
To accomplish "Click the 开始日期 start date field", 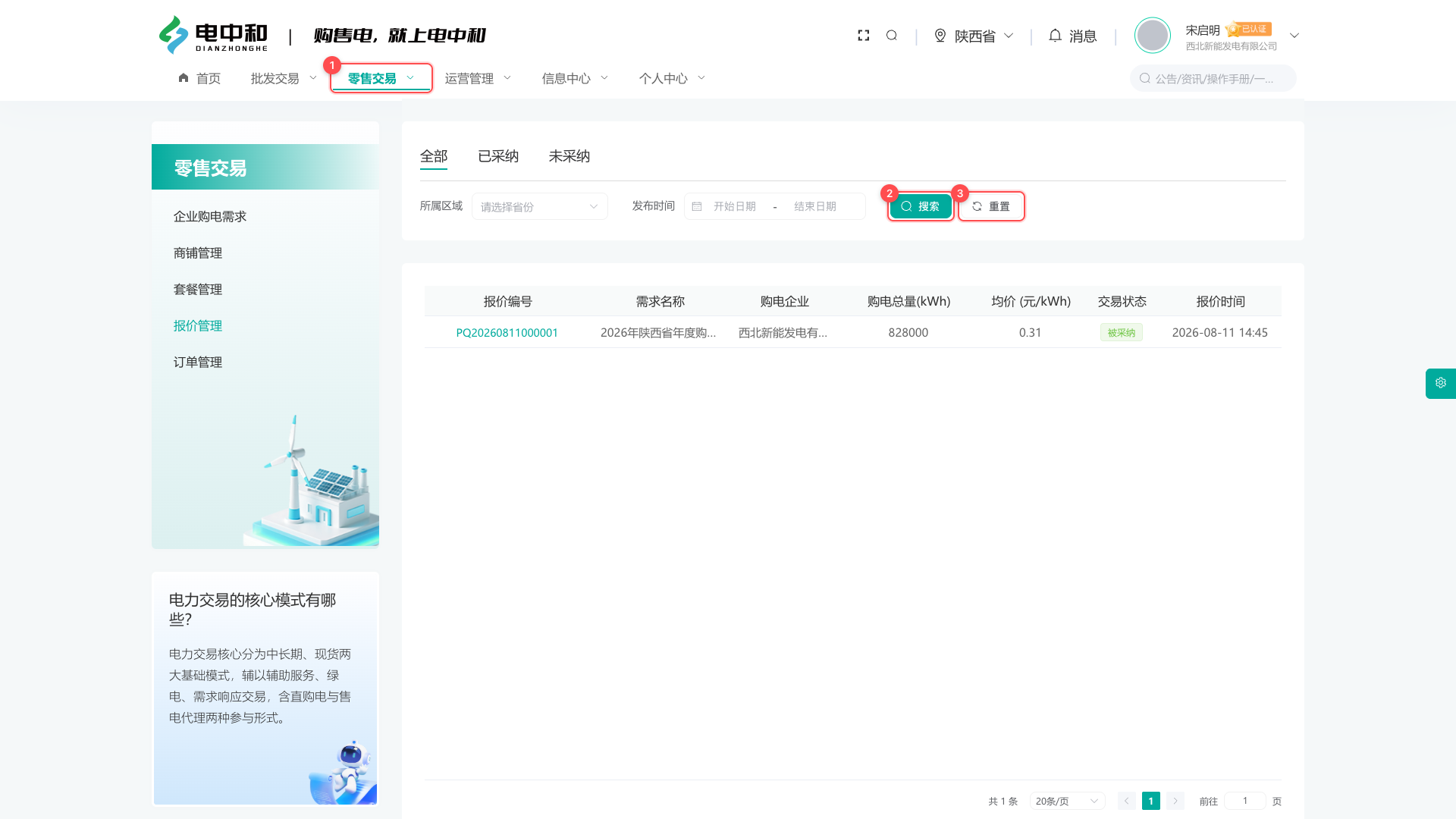I will click(735, 206).
